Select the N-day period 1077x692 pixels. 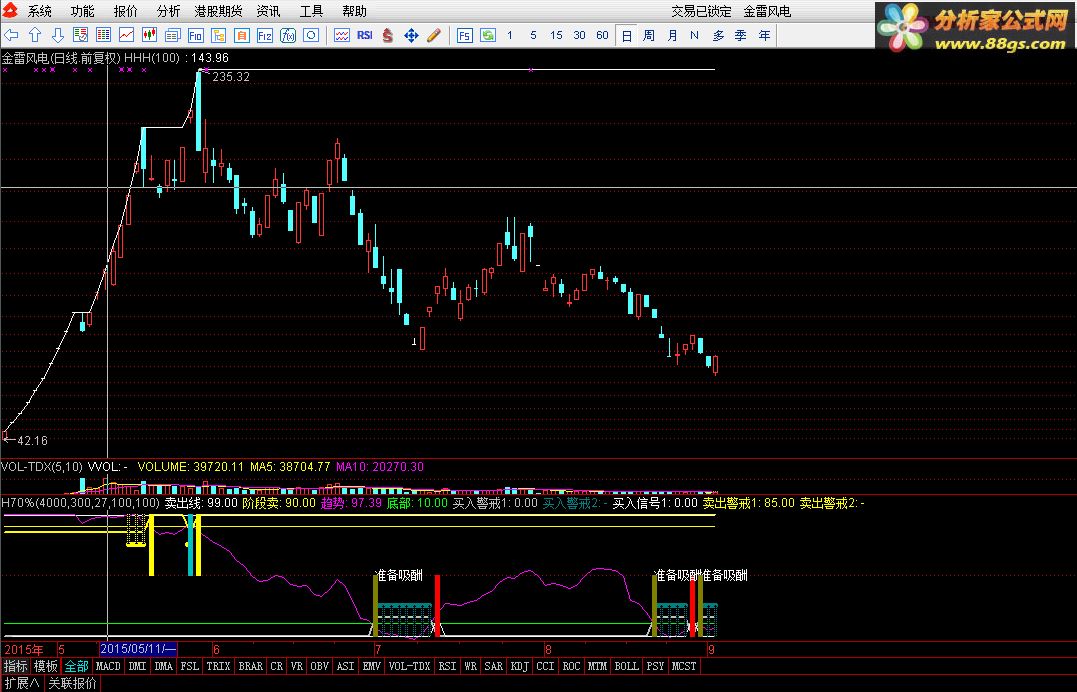[x=694, y=35]
